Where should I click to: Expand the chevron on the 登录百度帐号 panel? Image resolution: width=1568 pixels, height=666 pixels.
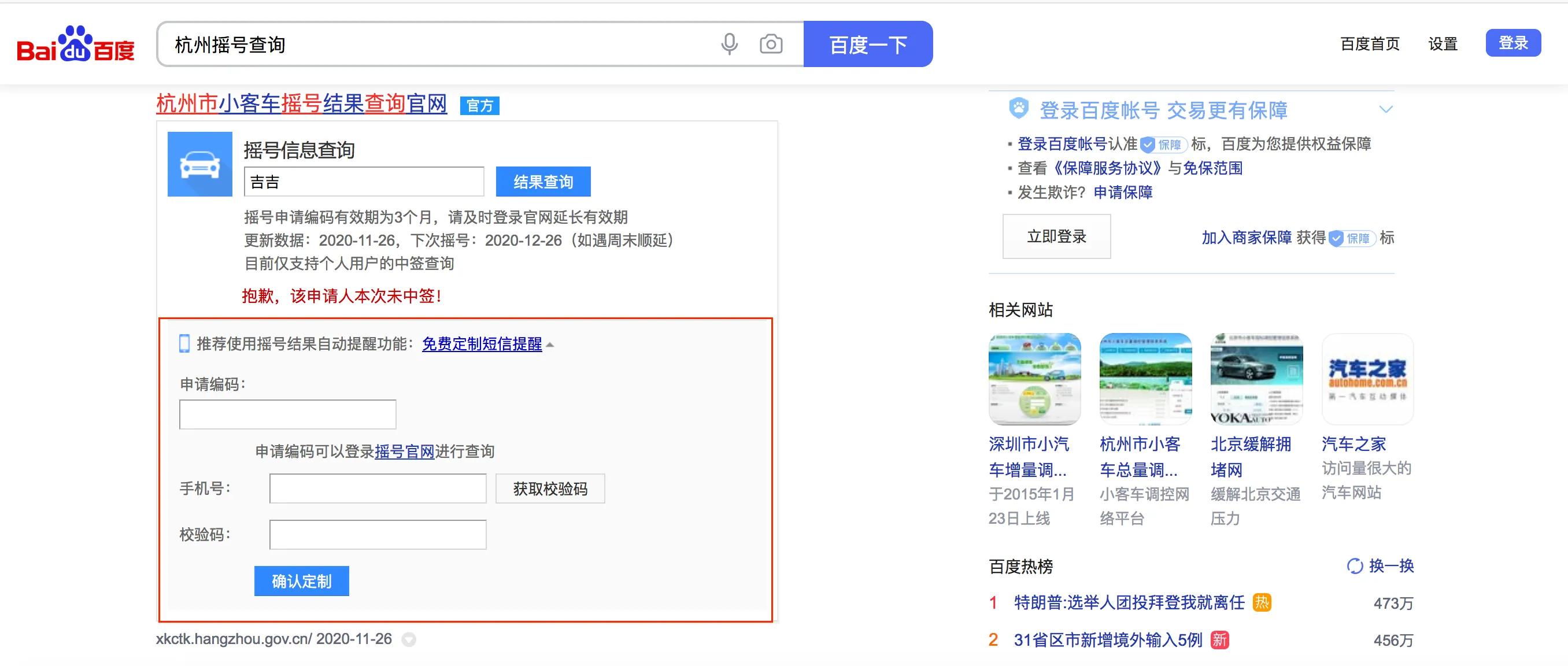pyautogui.click(x=1386, y=109)
